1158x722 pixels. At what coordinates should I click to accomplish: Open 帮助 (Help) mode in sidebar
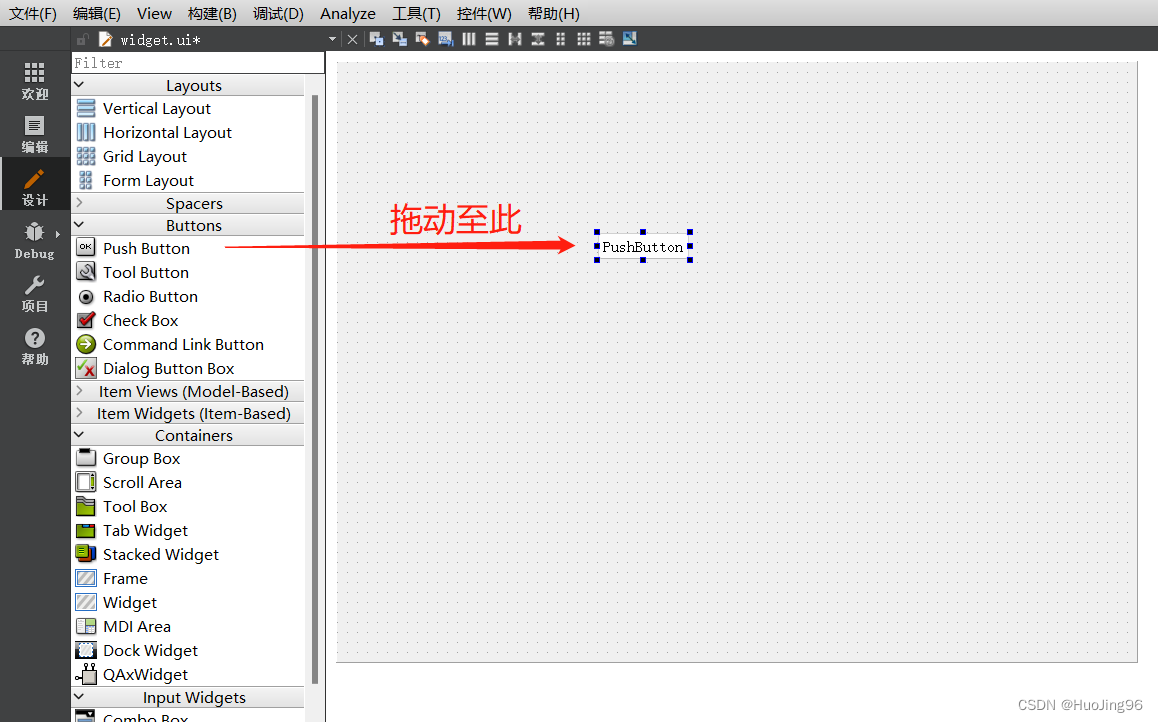(34, 348)
